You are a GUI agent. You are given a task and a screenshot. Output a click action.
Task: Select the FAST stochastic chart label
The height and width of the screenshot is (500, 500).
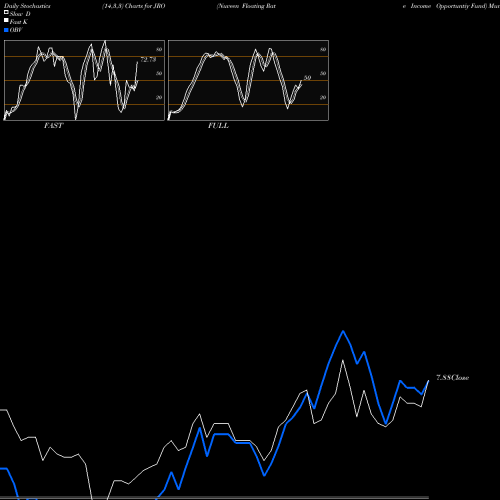point(53,126)
